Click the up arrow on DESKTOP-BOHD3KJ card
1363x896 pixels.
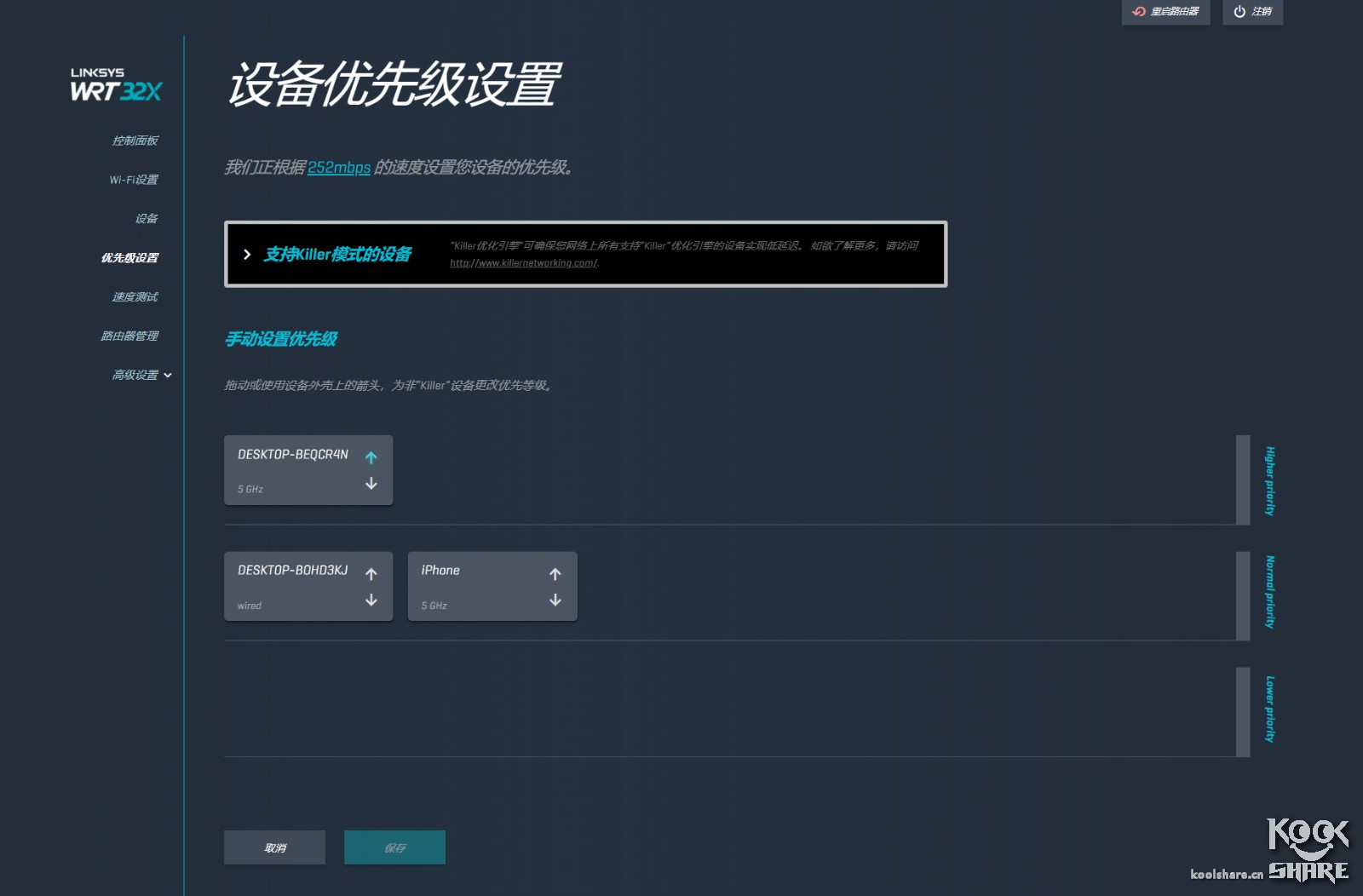pyautogui.click(x=371, y=574)
